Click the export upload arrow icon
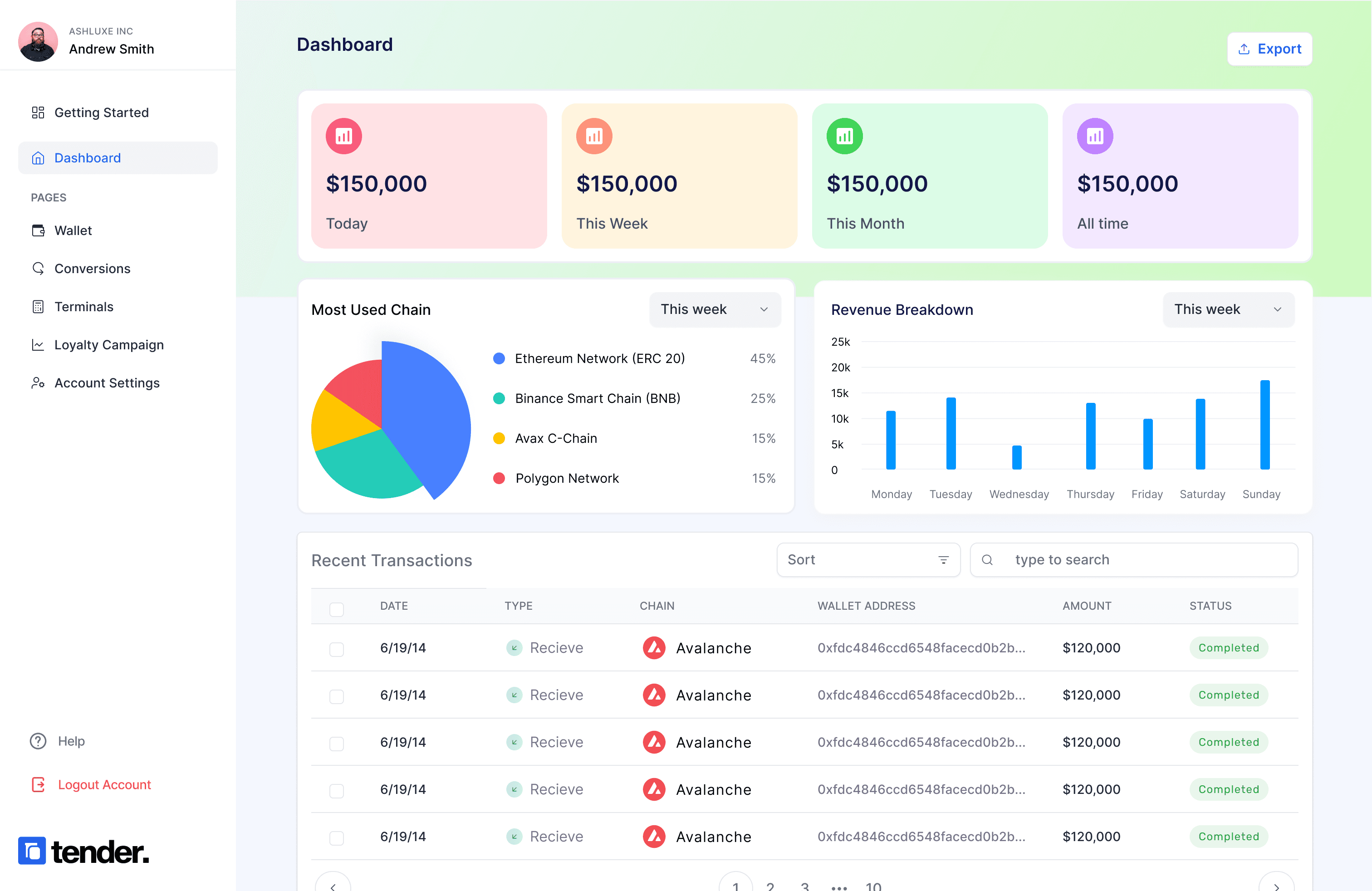The height and width of the screenshot is (891, 1372). click(x=1244, y=49)
